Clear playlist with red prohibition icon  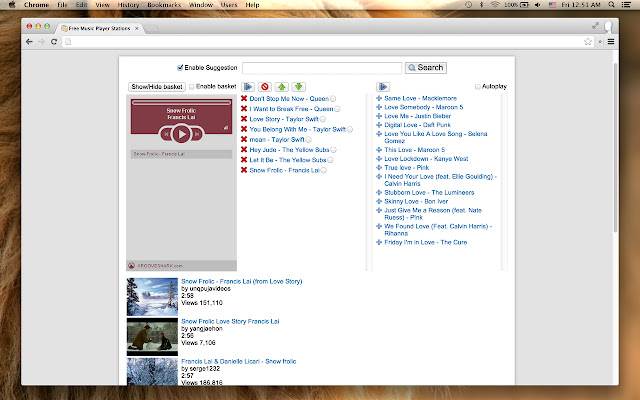click(x=265, y=87)
